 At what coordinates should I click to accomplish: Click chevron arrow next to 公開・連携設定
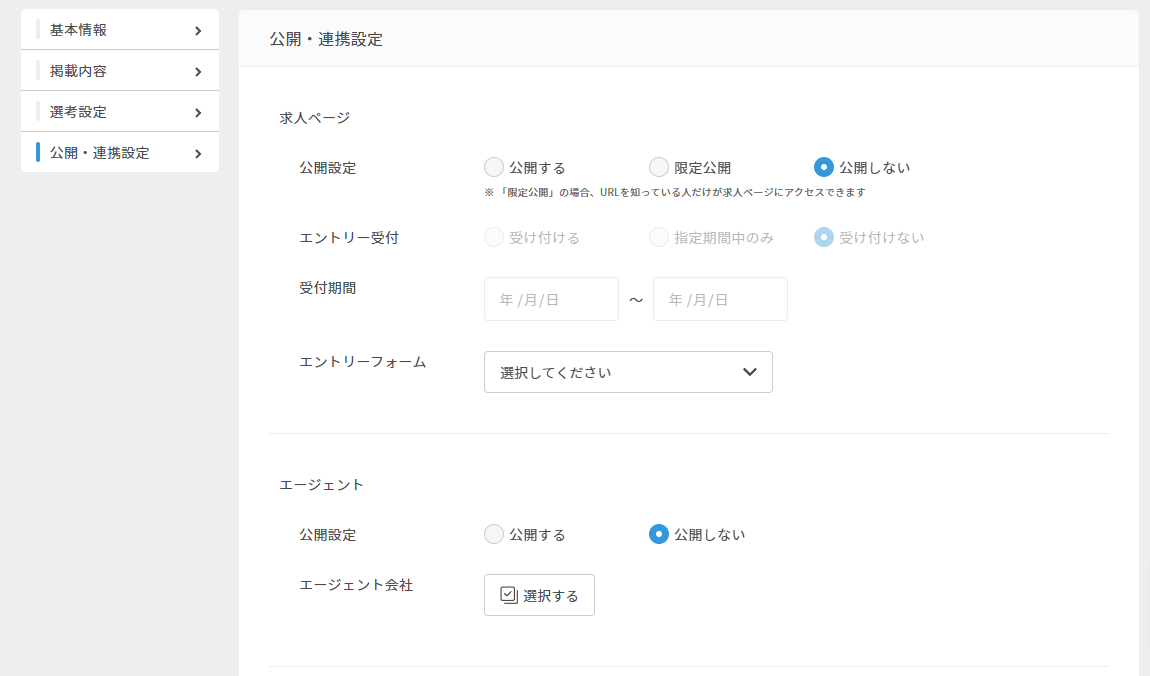pyautogui.click(x=198, y=153)
